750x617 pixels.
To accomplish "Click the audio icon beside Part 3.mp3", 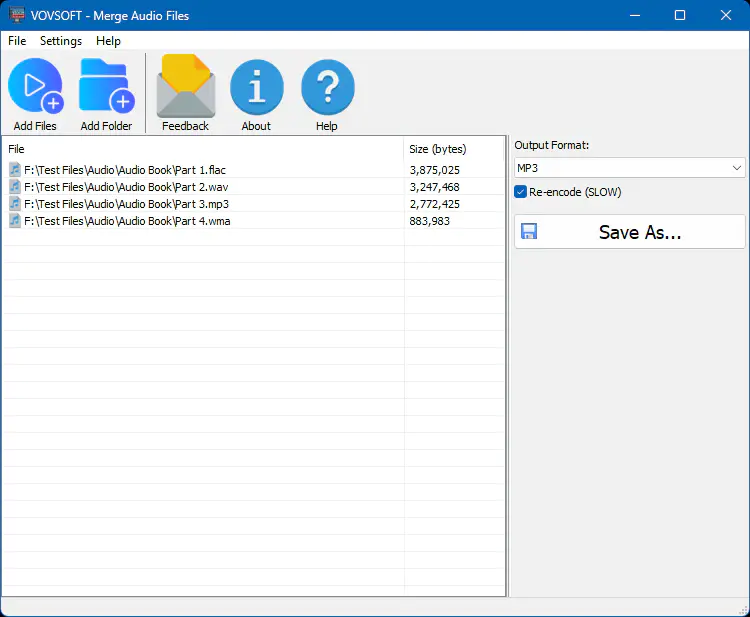I will (x=15, y=204).
